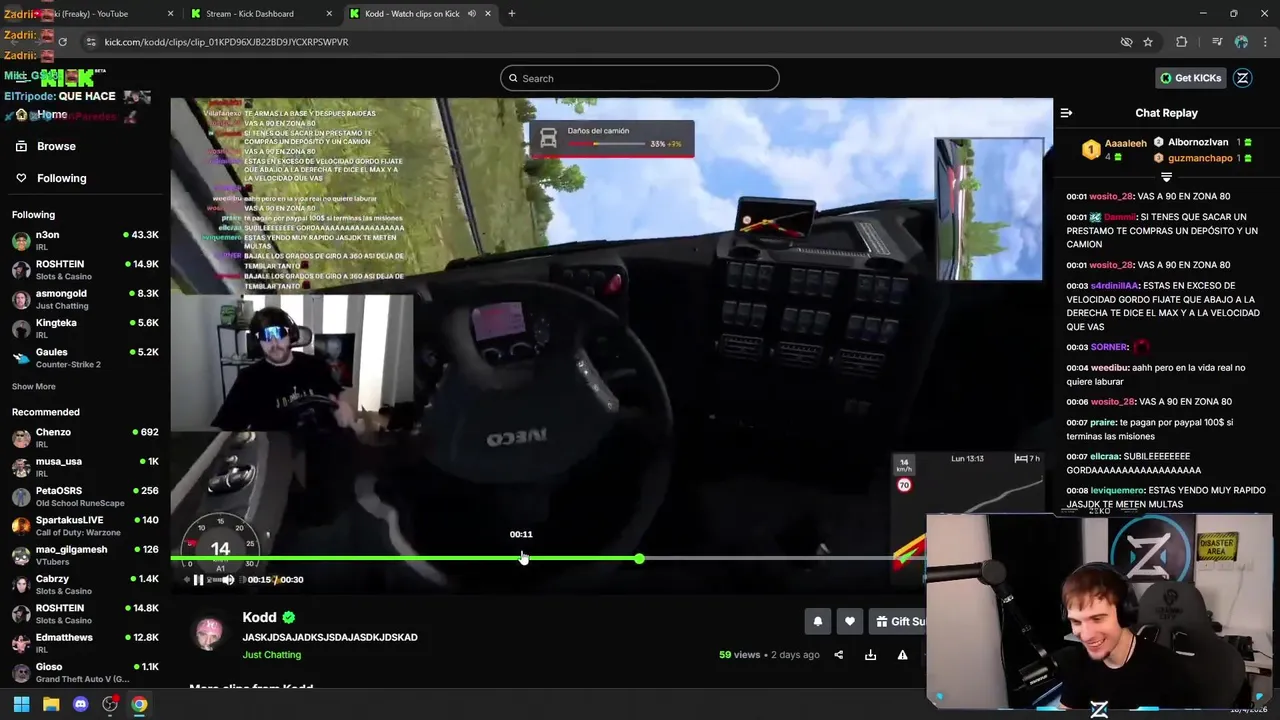Open the Gaules channel in the sidebar
Viewport: 1280px width, 720px height.
[85, 358]
